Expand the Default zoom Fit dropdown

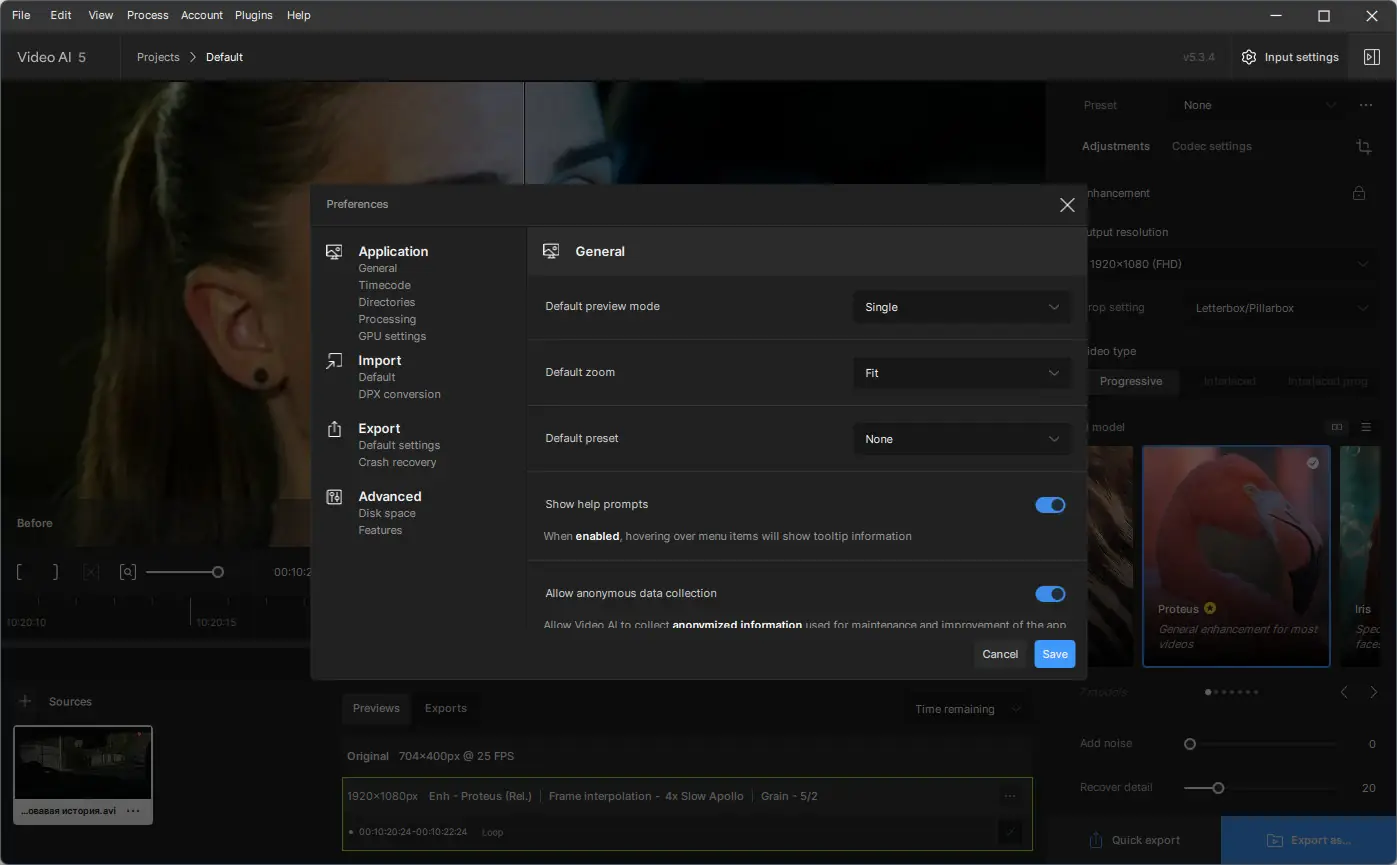(962, 373)
